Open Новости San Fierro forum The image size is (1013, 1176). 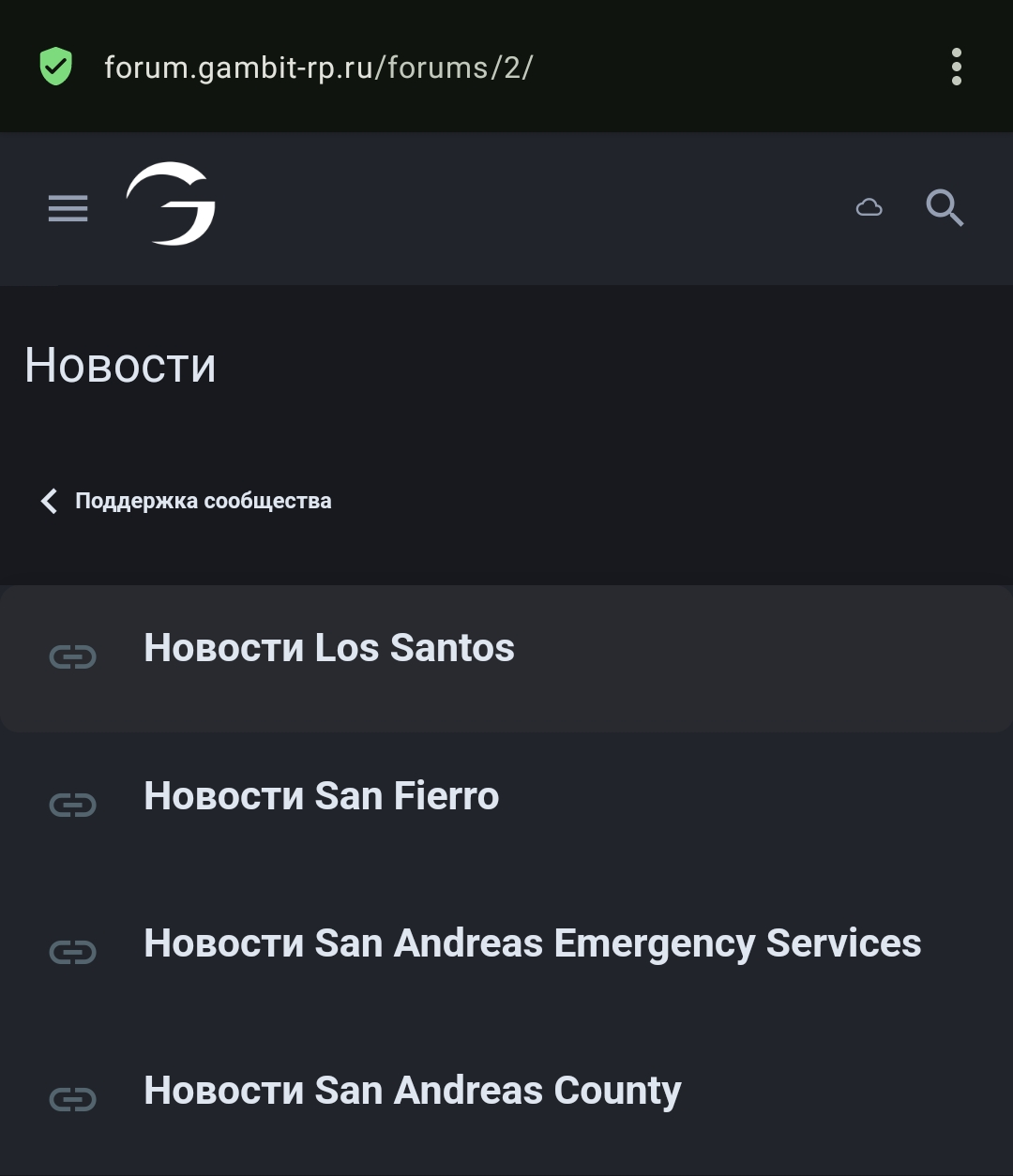click(x=322, y=796)
